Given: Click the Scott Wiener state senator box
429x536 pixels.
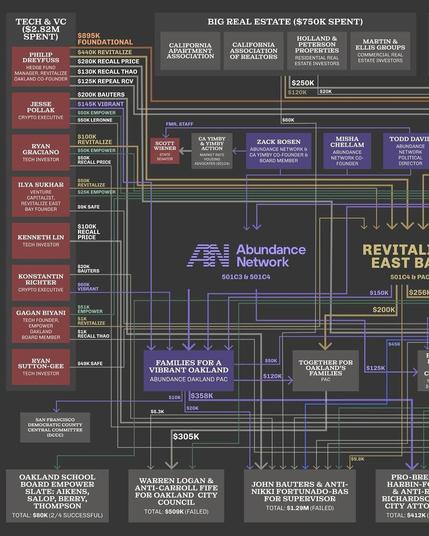Looking at the screenshot, I should pos(165,151).
